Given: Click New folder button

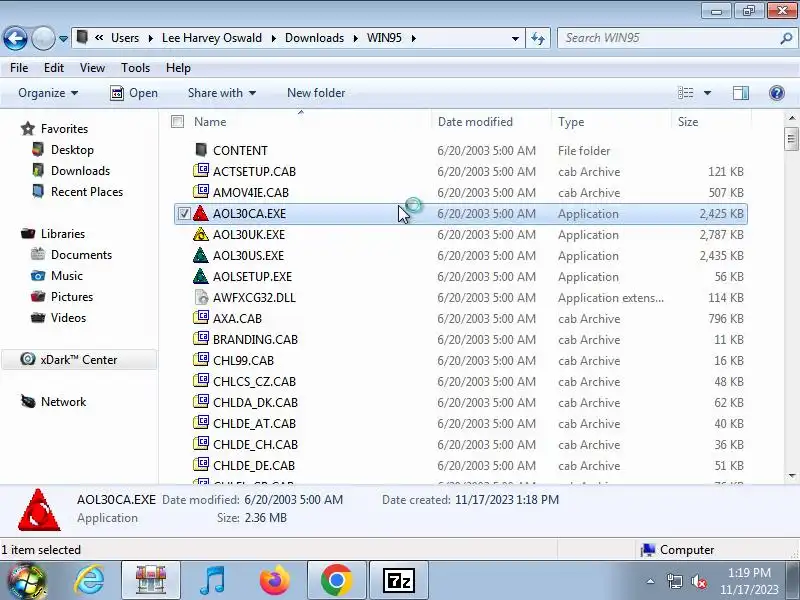Looking at the screenshot, I should pyautogui.click(x=316, y=93).
